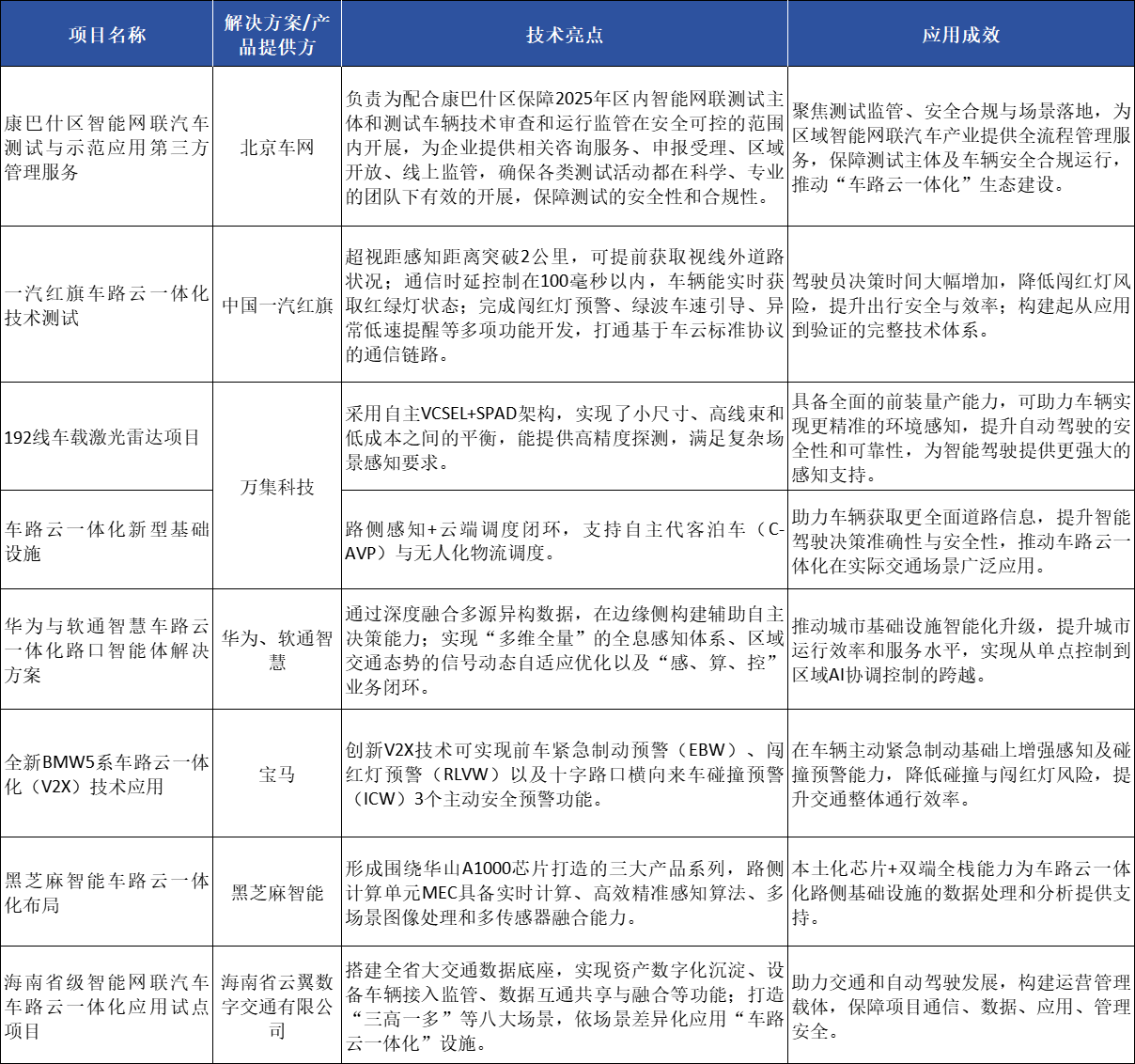This screenshot has width=1135, height=1064.
Task: Select the VCSEL+SPAD 技术亮点 description cell
Action: 565,434
